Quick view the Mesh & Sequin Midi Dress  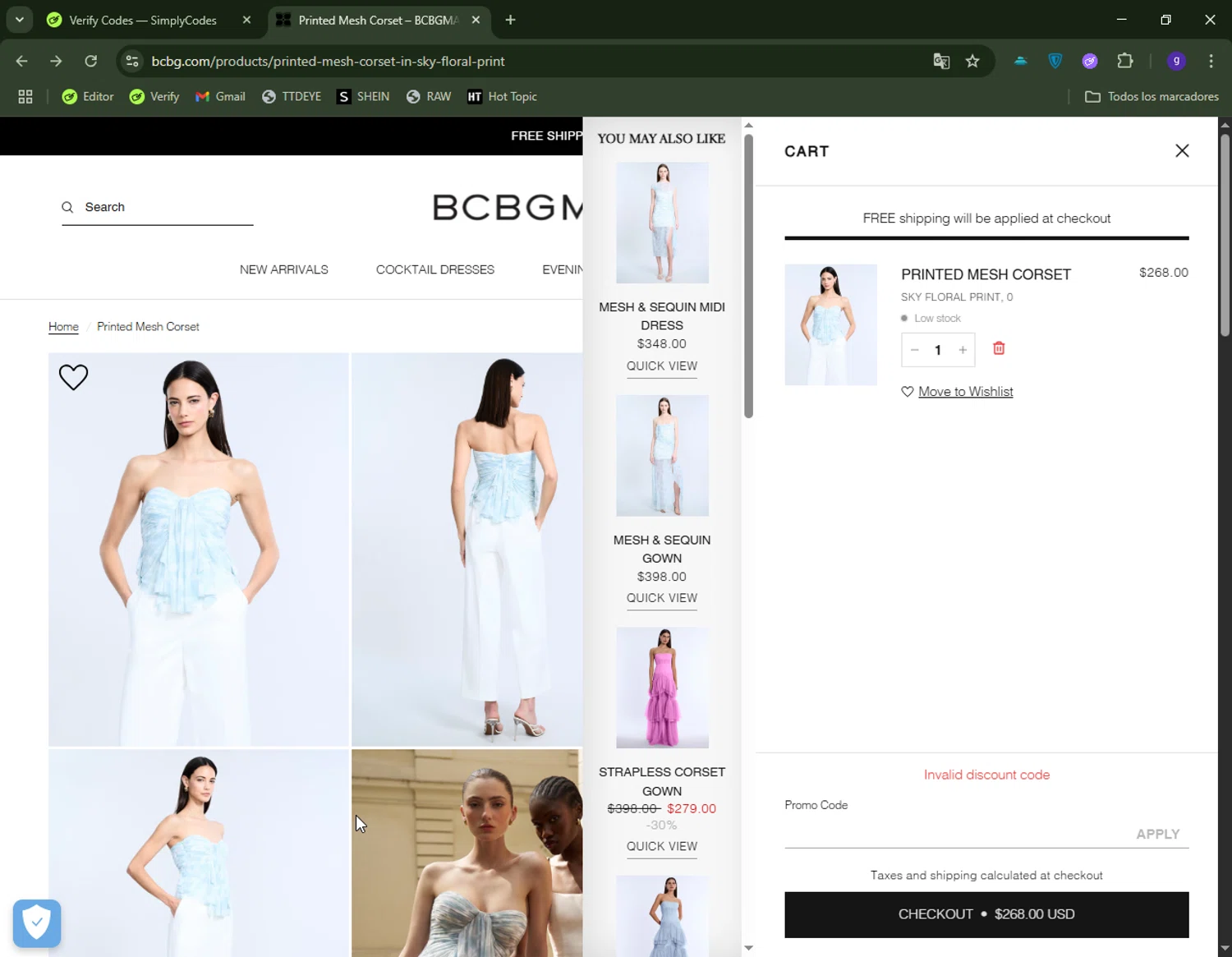coord(661,366)
